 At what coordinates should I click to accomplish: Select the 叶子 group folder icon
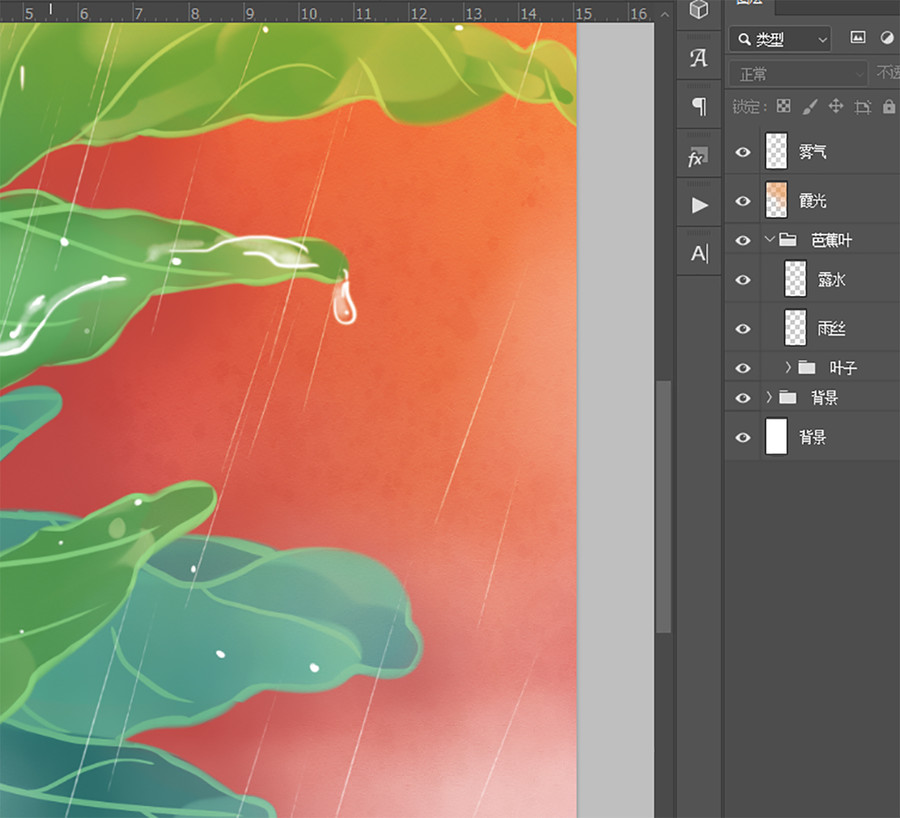(806, 367)
